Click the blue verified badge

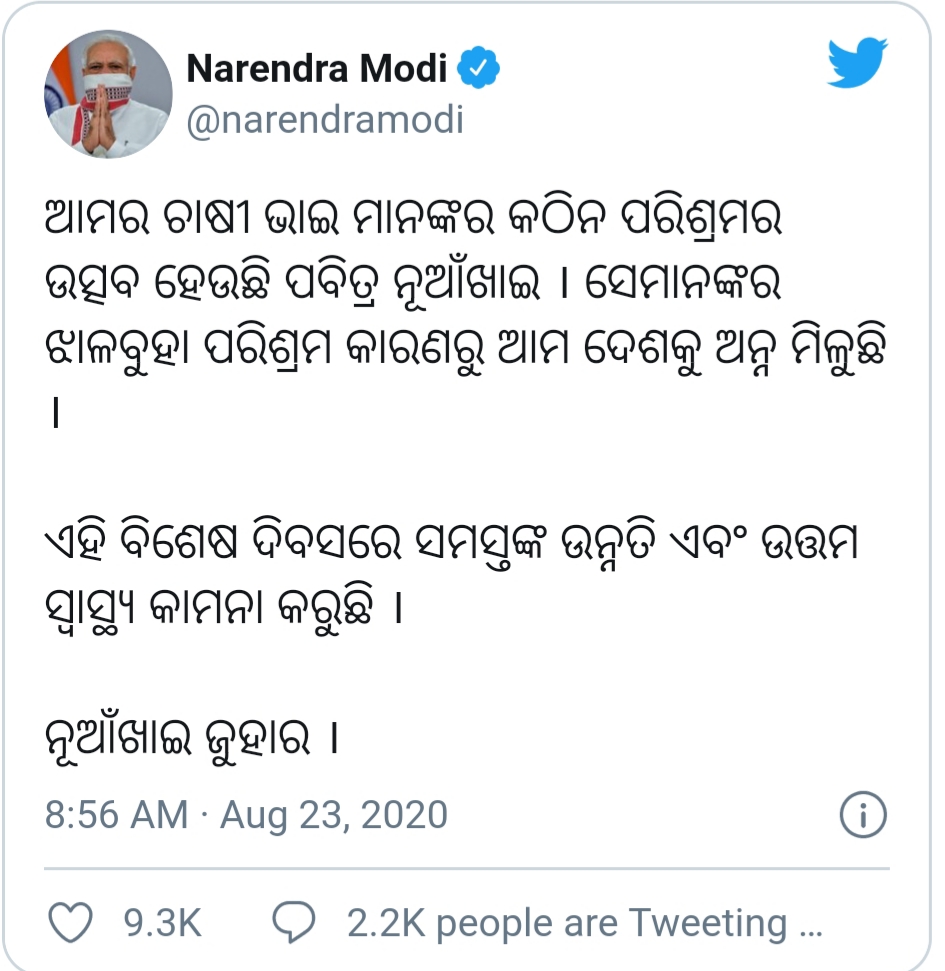(x=479, y=68)
